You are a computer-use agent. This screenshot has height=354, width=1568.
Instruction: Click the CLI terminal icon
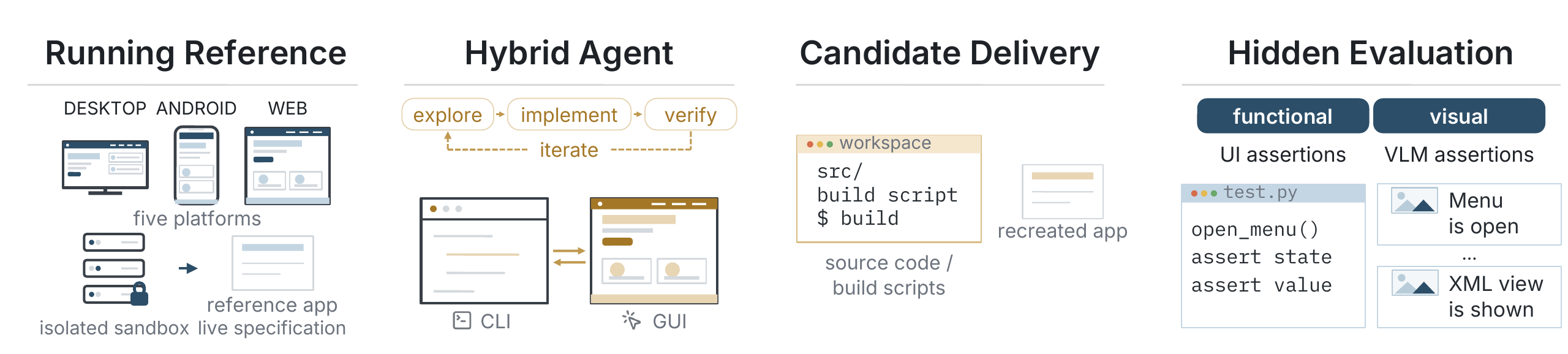click(x=462, y=320)
